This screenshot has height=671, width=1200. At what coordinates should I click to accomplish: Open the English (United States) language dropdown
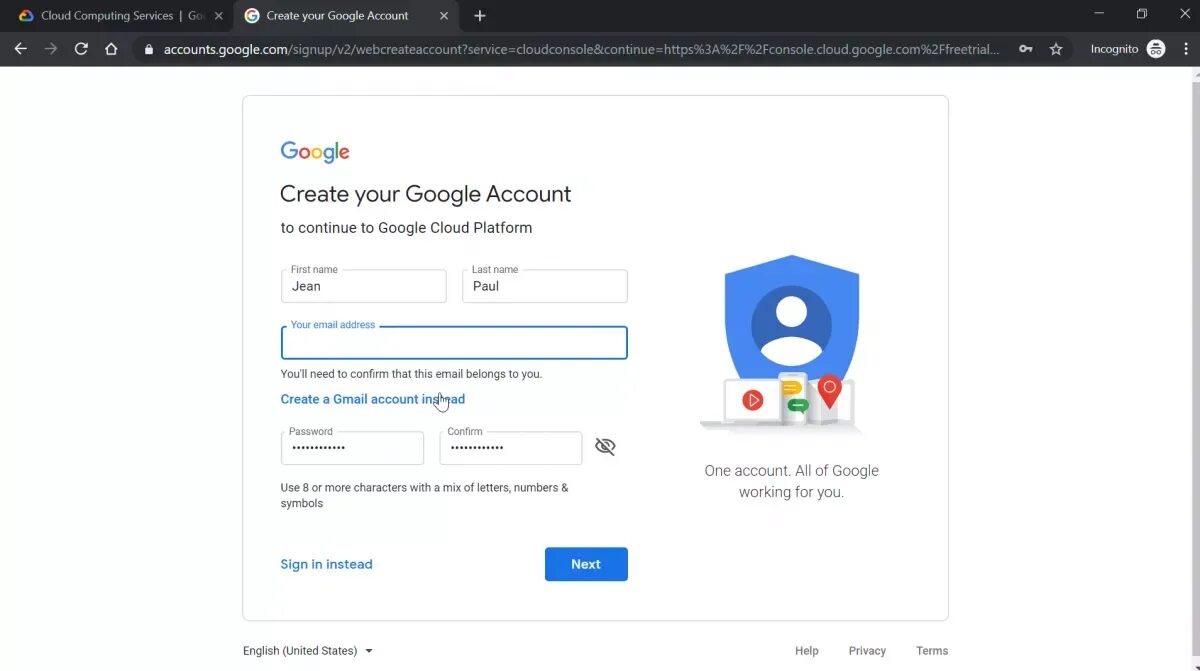[x=308, y=651]
